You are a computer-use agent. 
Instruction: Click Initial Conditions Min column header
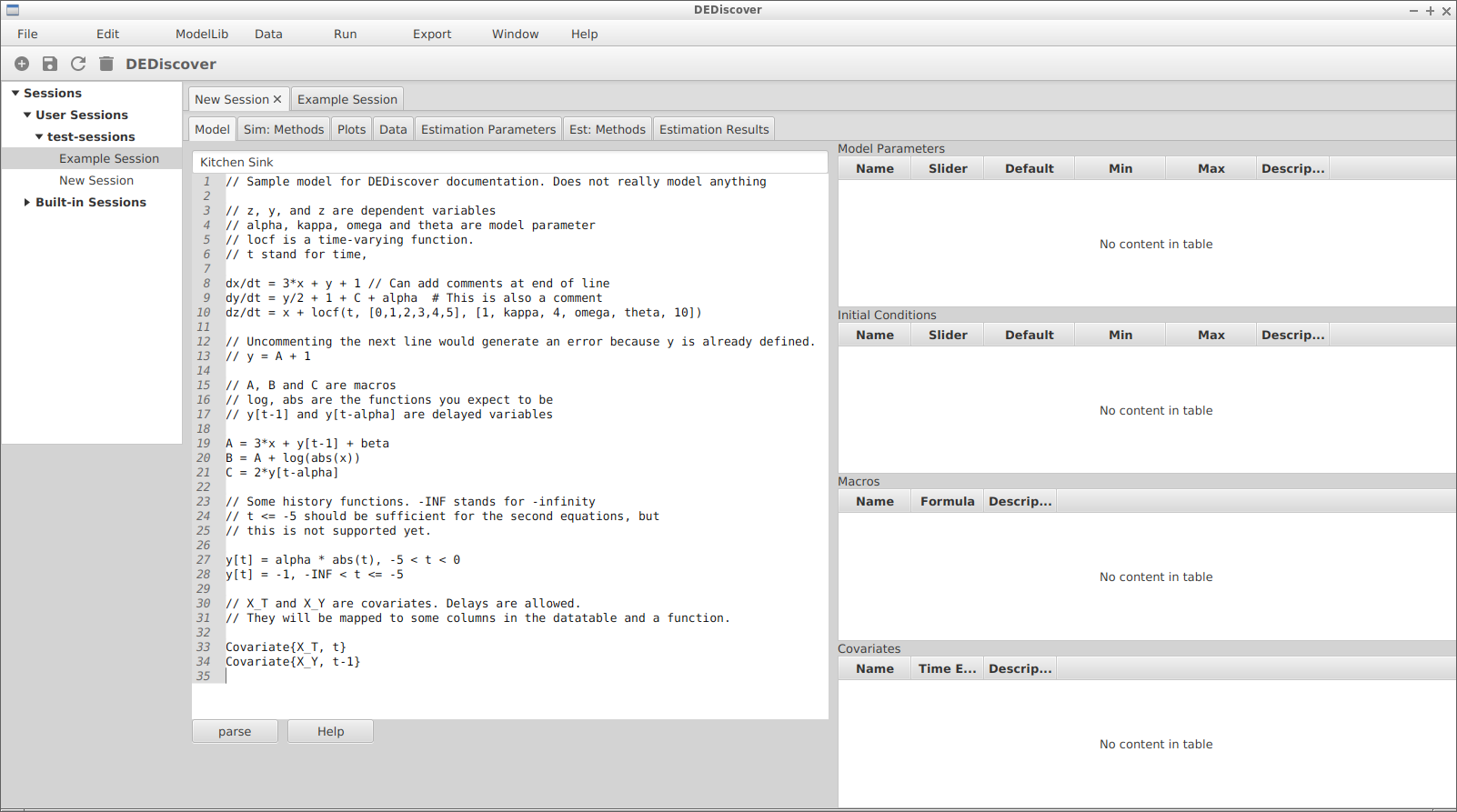(x=1120, y=335)
